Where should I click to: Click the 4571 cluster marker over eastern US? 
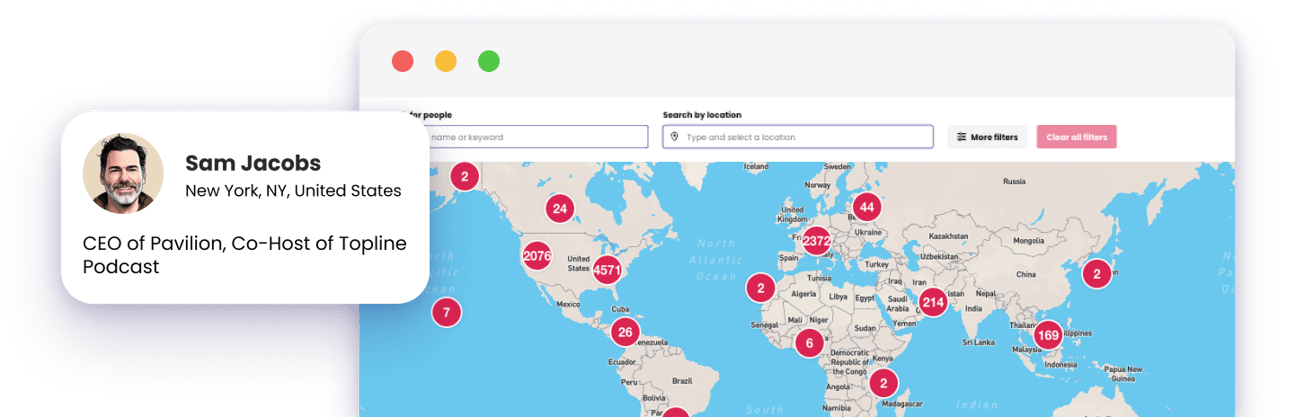pyautogui.click(x=607, y=270)
